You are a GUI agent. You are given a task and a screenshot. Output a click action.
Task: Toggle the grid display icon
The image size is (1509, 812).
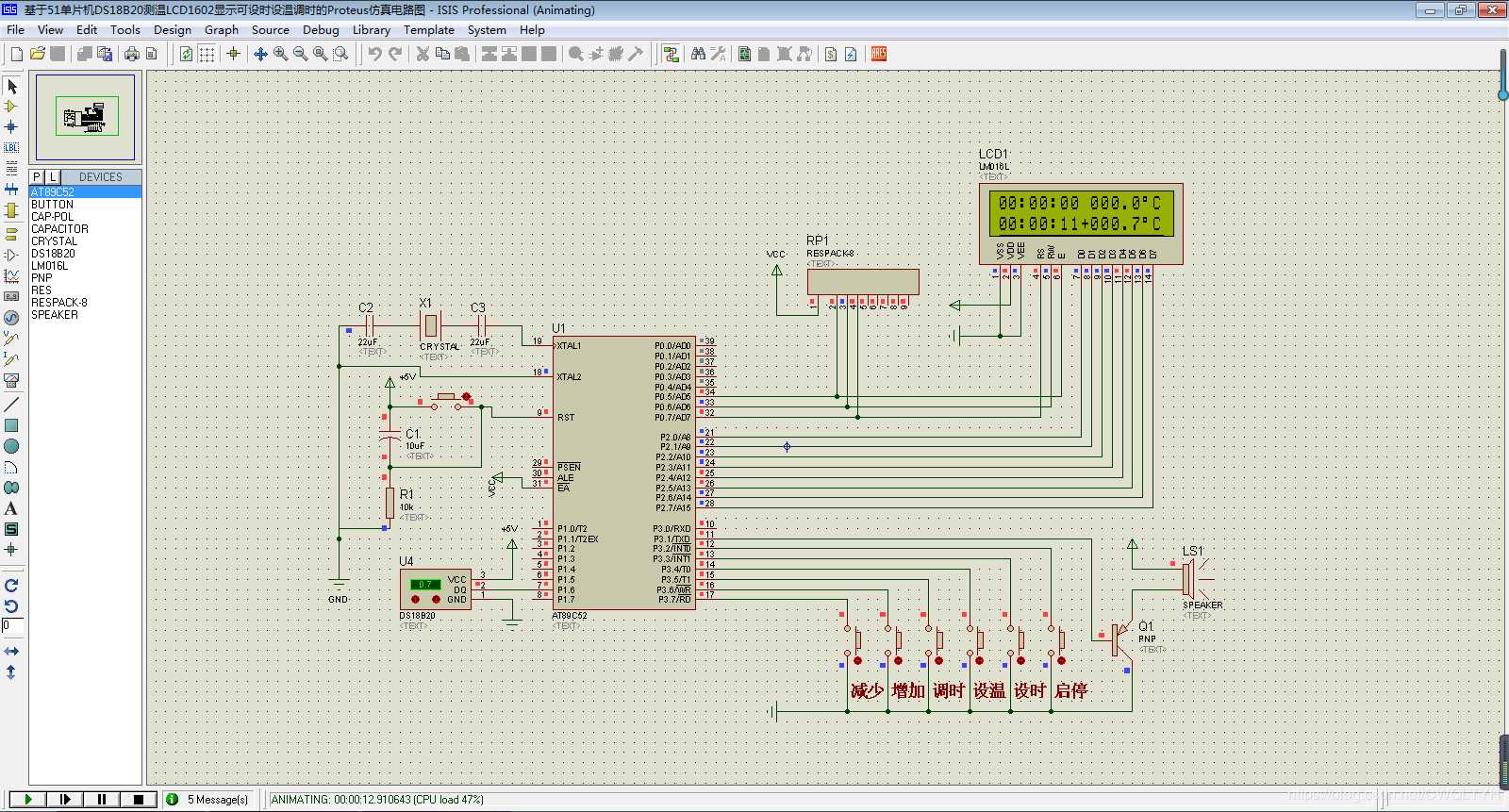click(207, 54)
